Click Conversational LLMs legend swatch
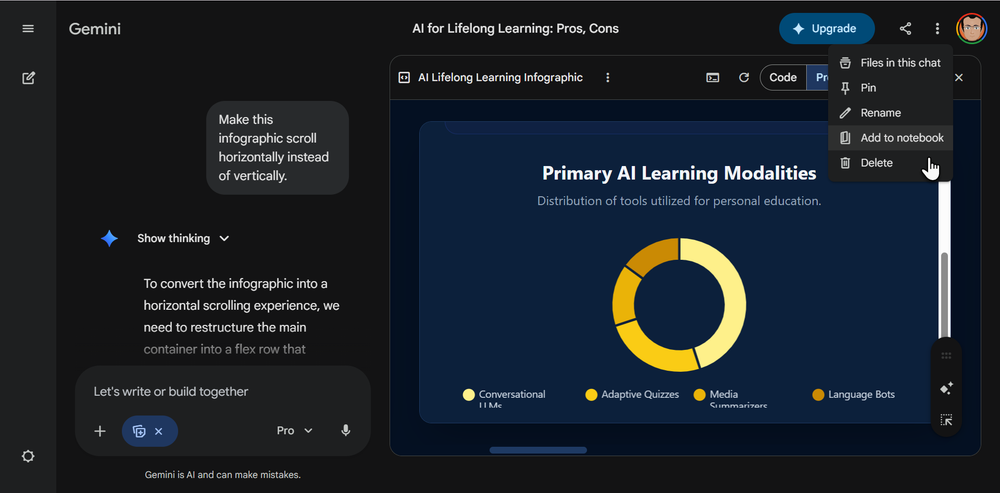Image resolution: width=1000 pixels, height=493 pixels. 469,395
